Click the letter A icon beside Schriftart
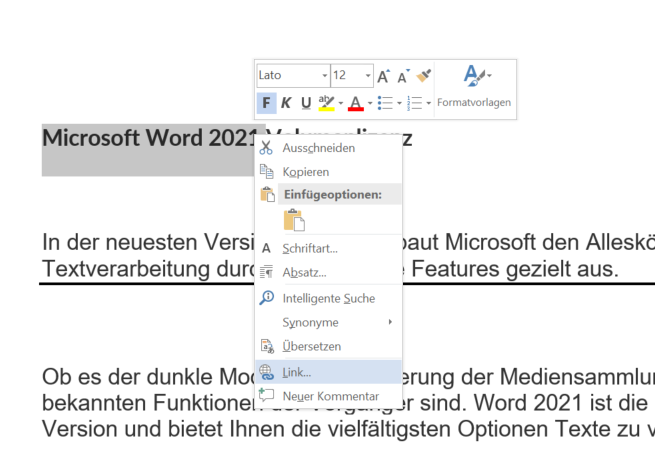655x454 pixels. [x=266, y=249]
